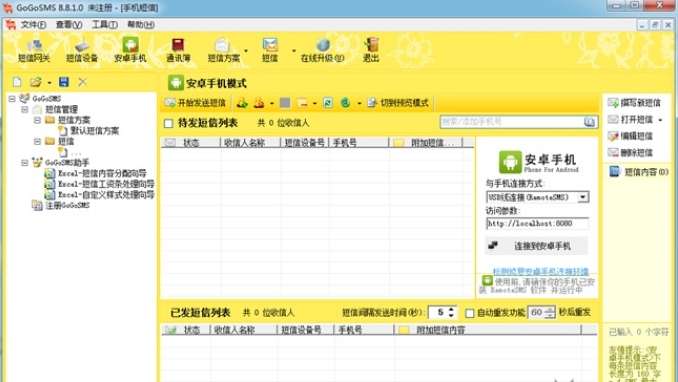Open dropdown arrow after green recycle icon
This screenshot has height=382, width=678.
tap(359, 103)
